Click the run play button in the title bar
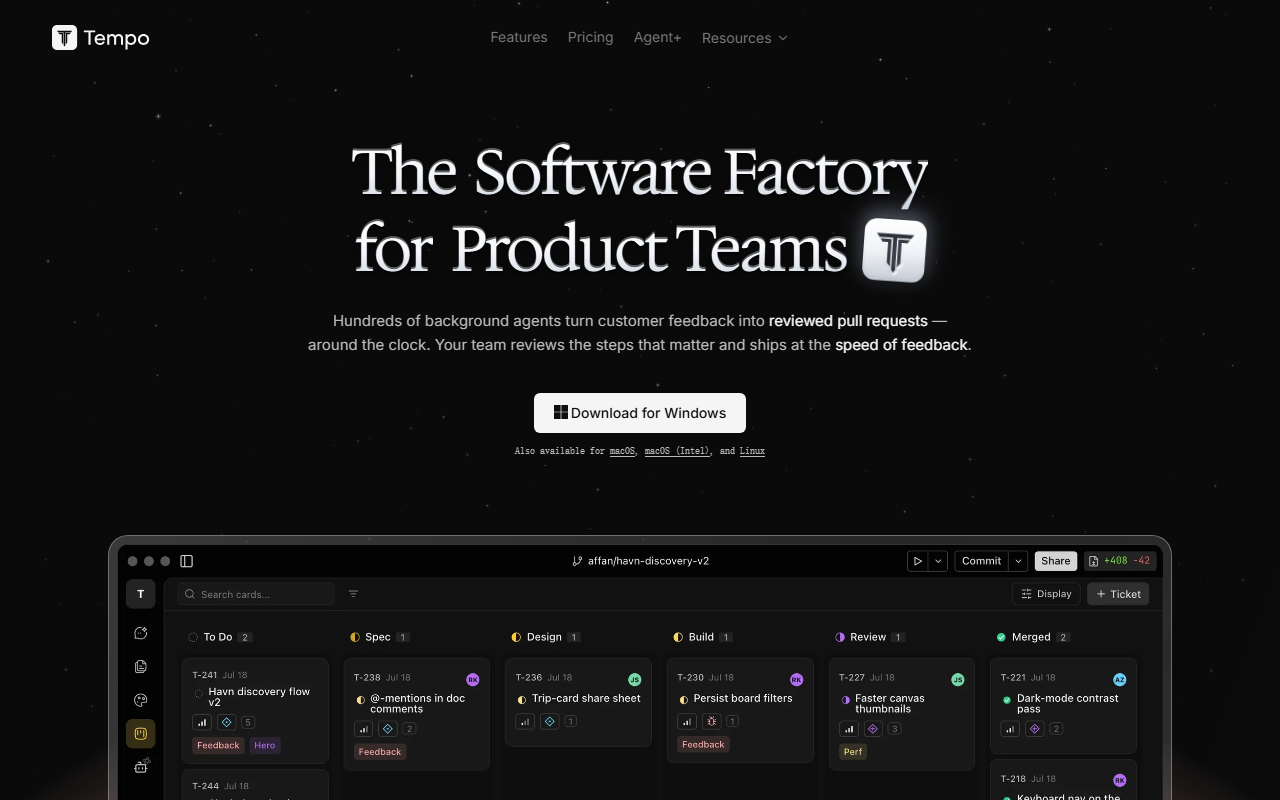This screenshot has height=800, width=1280. [917, 561]
